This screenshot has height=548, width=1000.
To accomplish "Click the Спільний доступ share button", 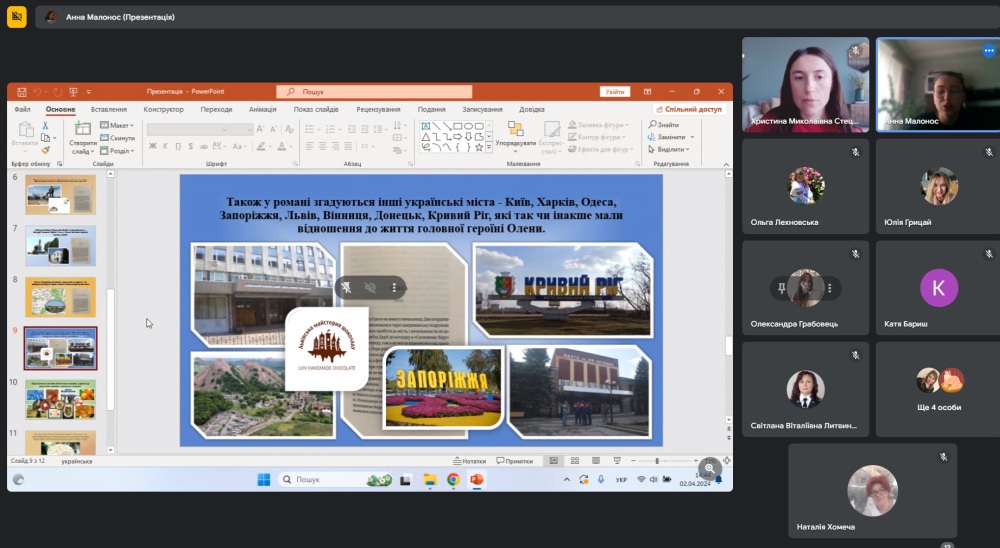I will tap(688, 109).
